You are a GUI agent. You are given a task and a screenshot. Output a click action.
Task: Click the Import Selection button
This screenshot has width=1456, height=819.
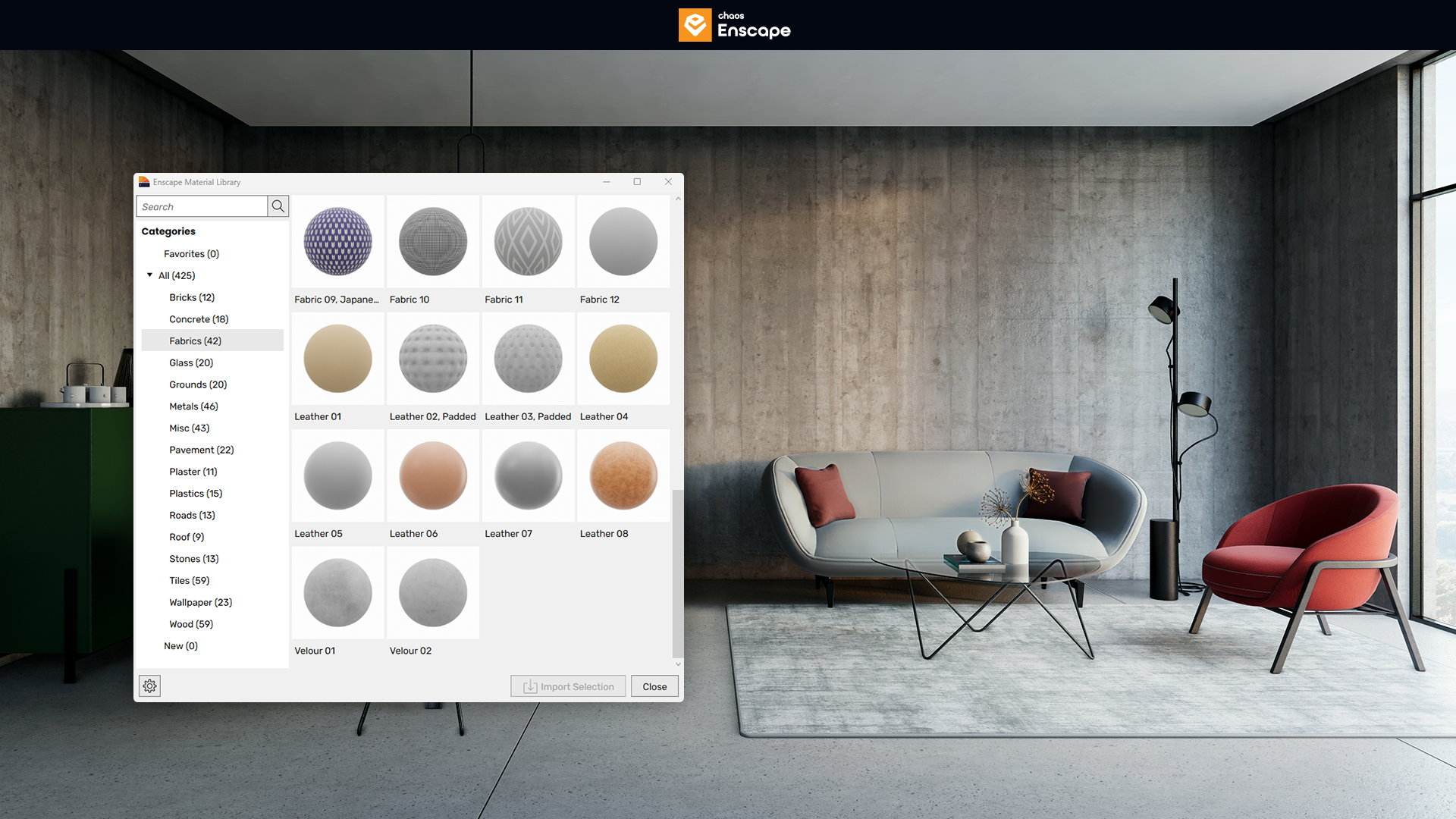(568, 686)
